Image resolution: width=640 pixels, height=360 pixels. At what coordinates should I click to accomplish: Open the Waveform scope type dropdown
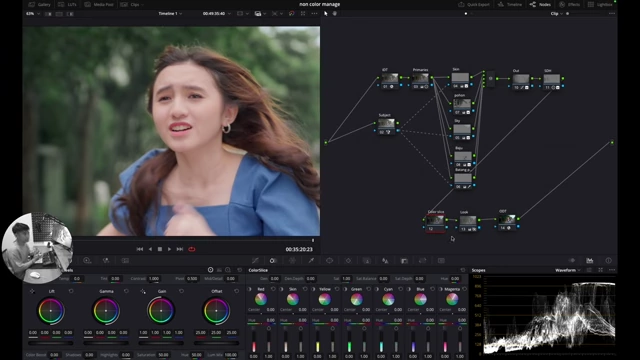(x=567, y=270)
